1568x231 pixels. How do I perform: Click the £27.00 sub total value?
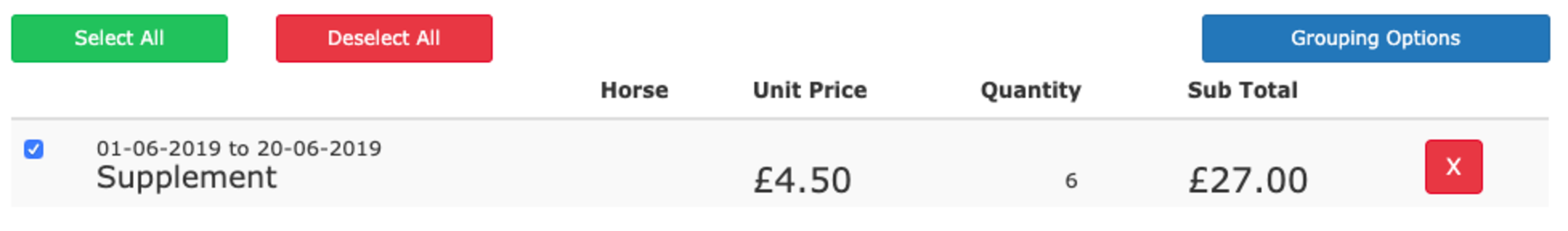click(1248, 180)
